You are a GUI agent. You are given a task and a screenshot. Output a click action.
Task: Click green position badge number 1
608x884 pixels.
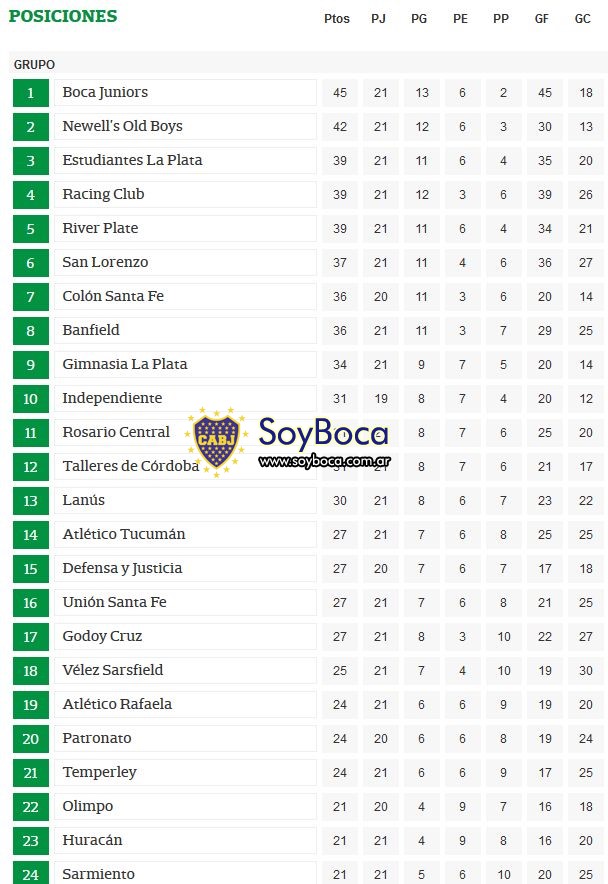tap(31, 92)
